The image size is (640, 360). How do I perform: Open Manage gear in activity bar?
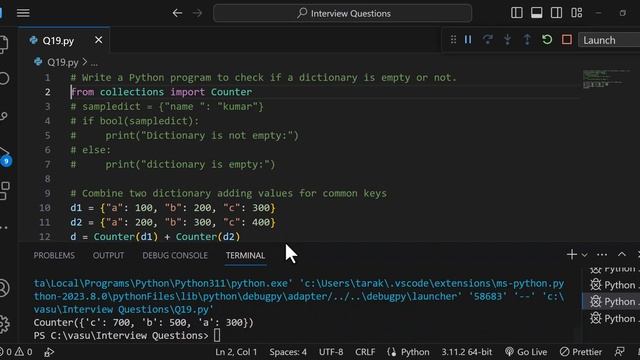pos(4,324)
